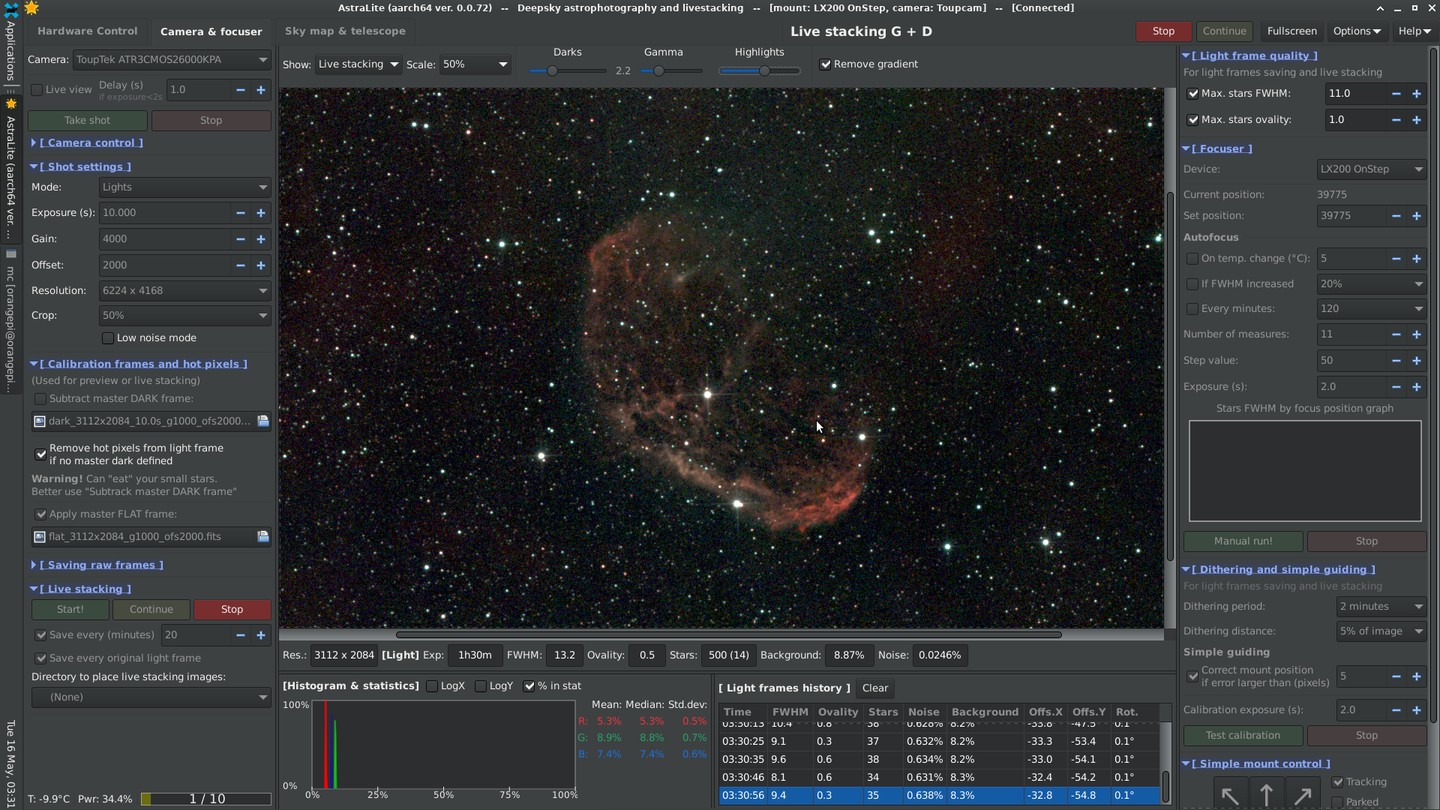1440x810 pixels.
Task: Decrease Gain value with minus button
Action: (x=240, y=239)
